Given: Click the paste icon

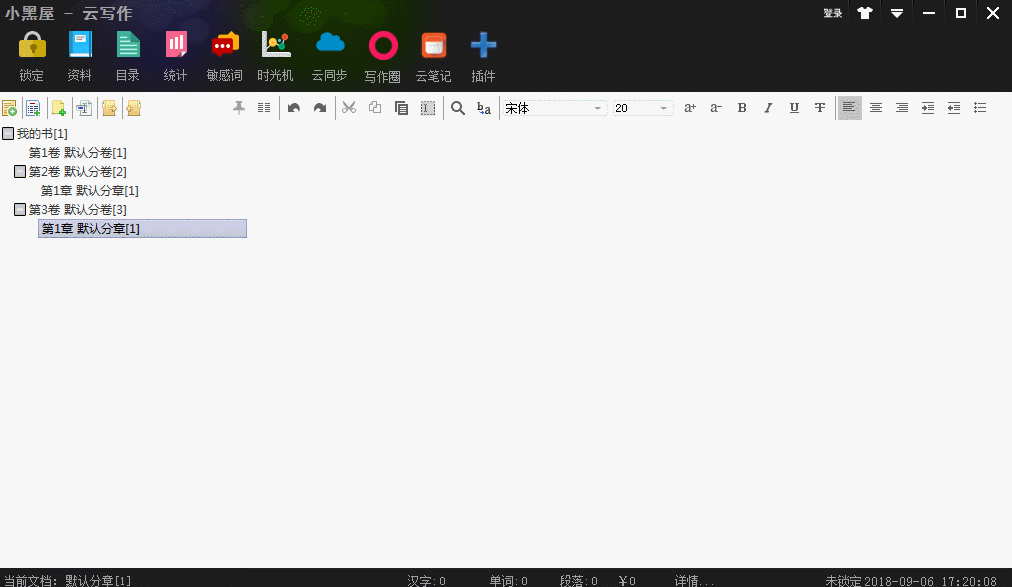Looking at the screenshot, I should coord(401,108).
